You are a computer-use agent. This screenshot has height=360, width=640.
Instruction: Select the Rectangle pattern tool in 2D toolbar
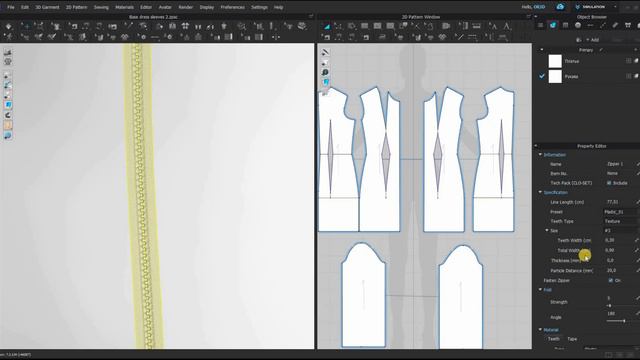[364, 26]
